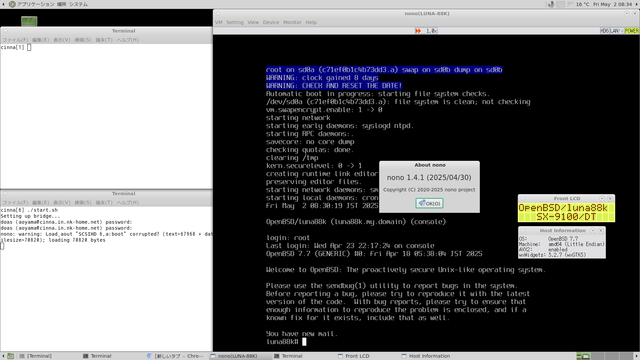The image size is (640, 360).
Task: Click 'WARNING: CHECK AND RESET THE DATE!' line
Action: click(334, 86)
